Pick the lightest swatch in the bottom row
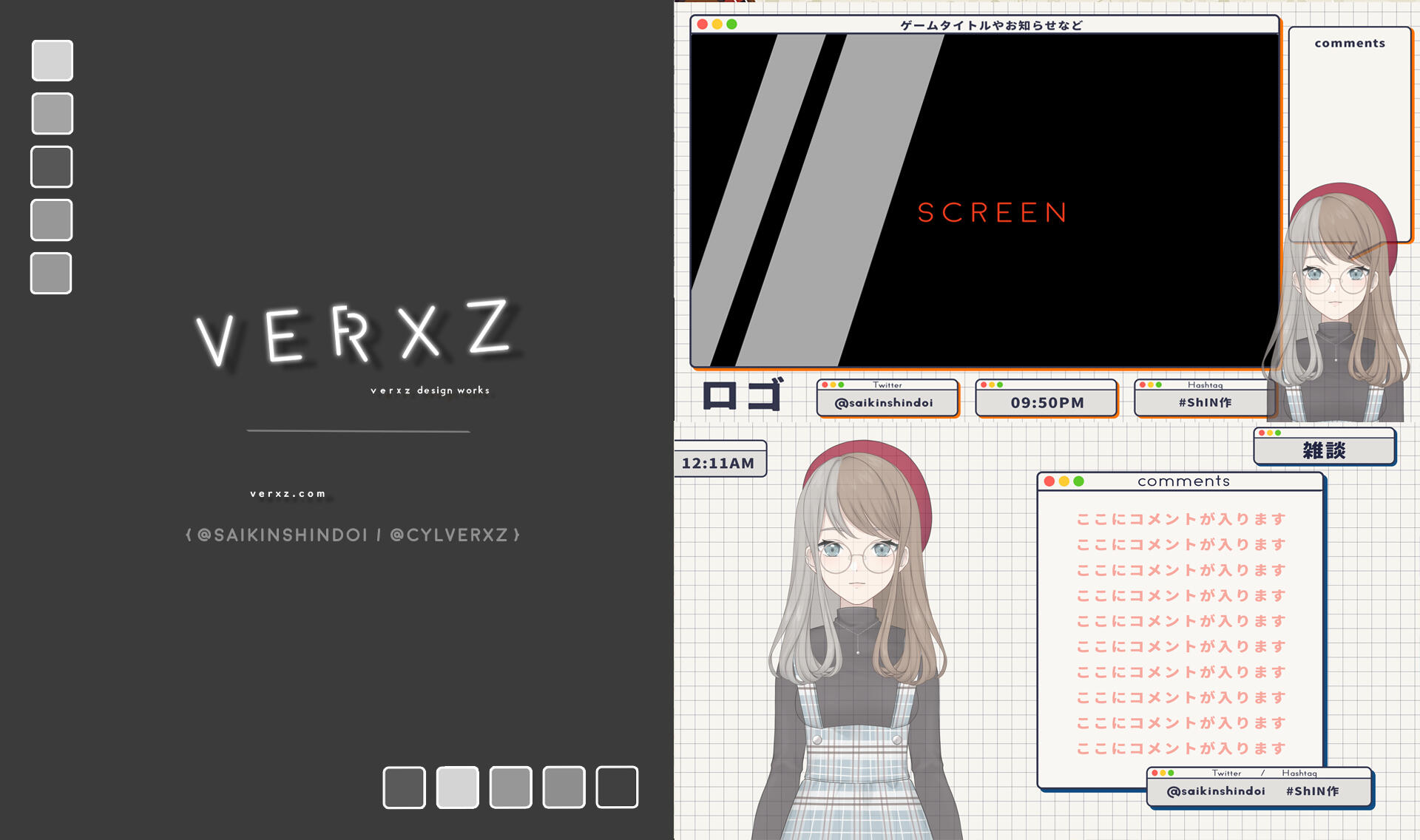The image size is (1420, 840). tap(457, 787)
